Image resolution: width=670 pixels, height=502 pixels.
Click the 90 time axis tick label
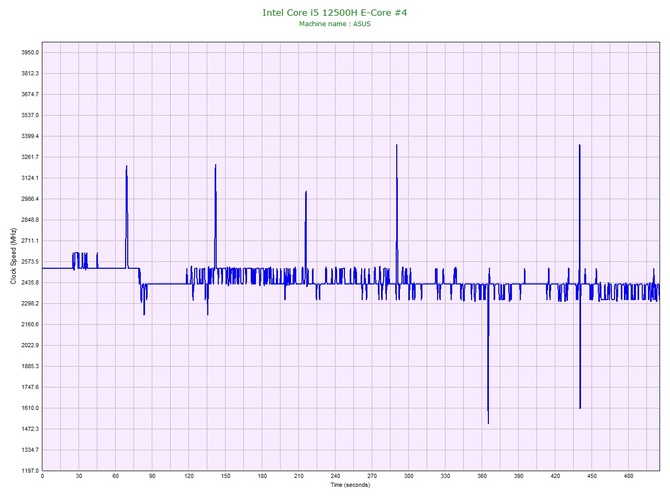(152, 476)
